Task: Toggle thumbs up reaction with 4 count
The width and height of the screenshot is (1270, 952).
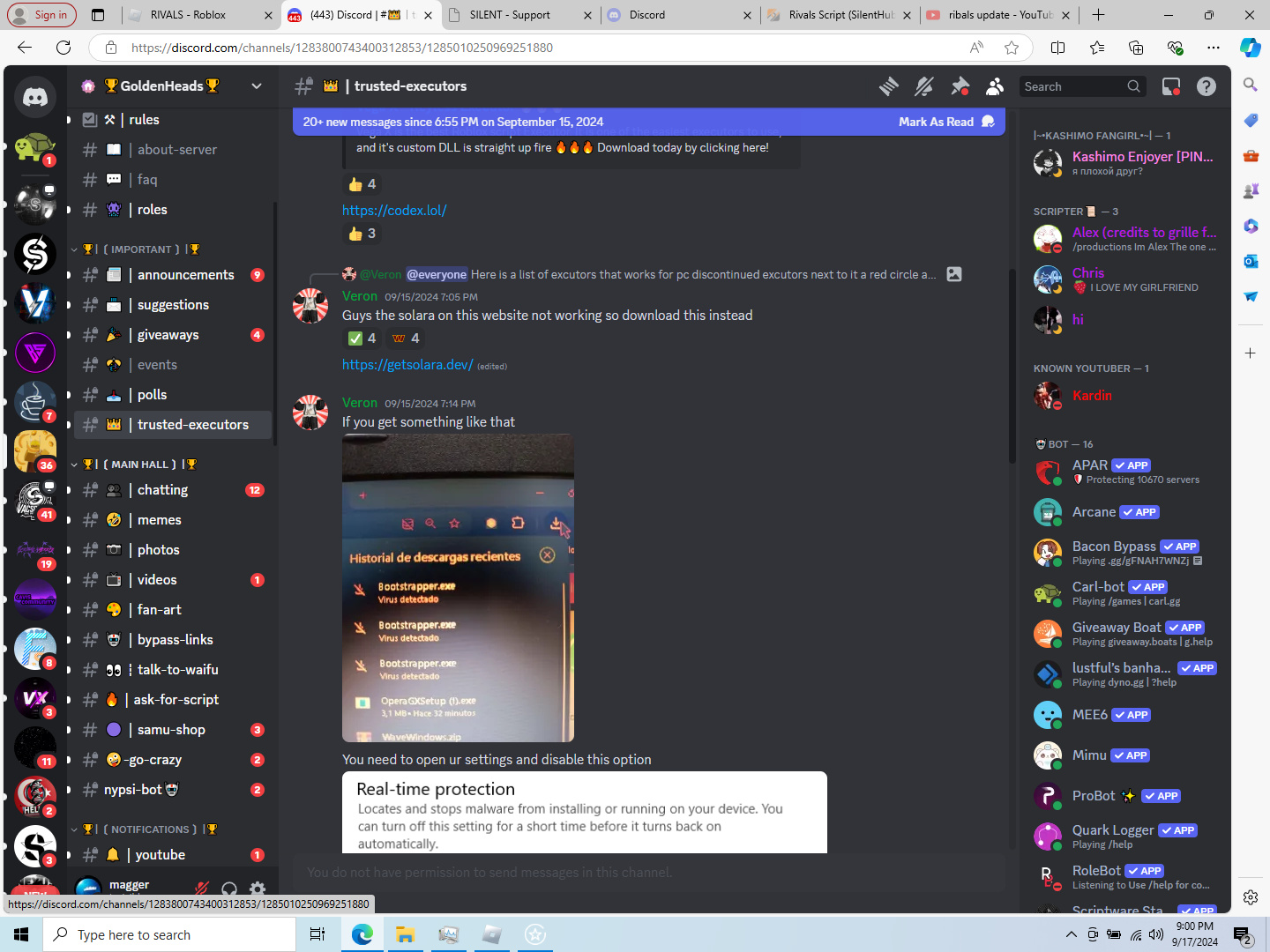Action: [x=362, y=184]
